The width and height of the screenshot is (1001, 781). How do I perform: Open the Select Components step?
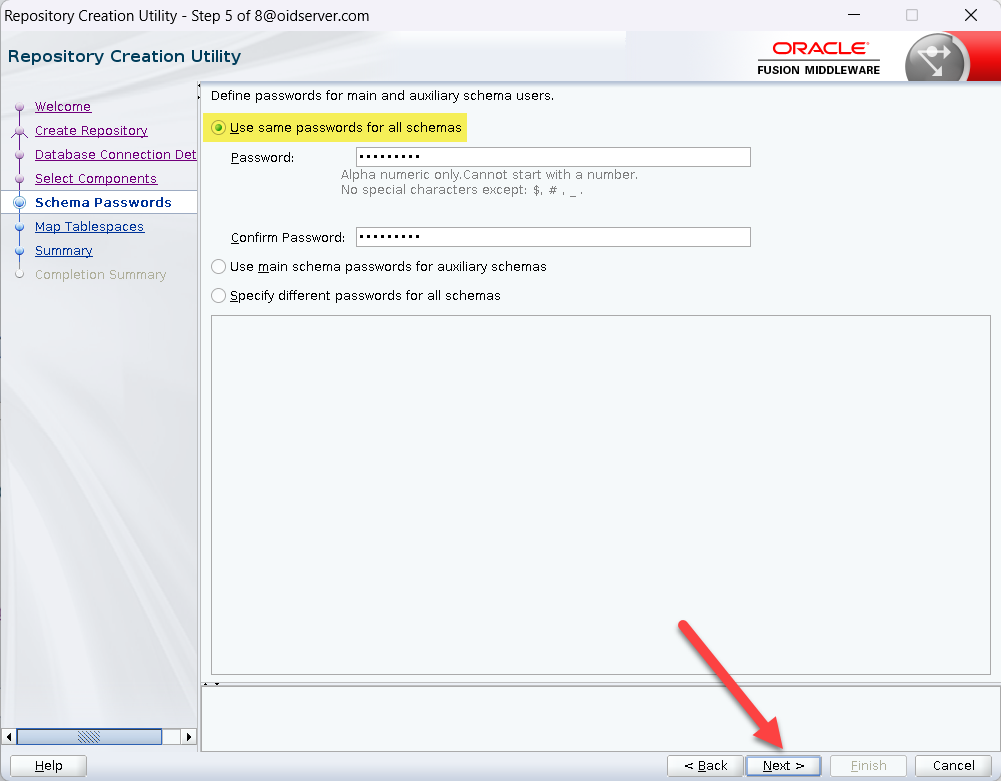[x=95, y=179]
